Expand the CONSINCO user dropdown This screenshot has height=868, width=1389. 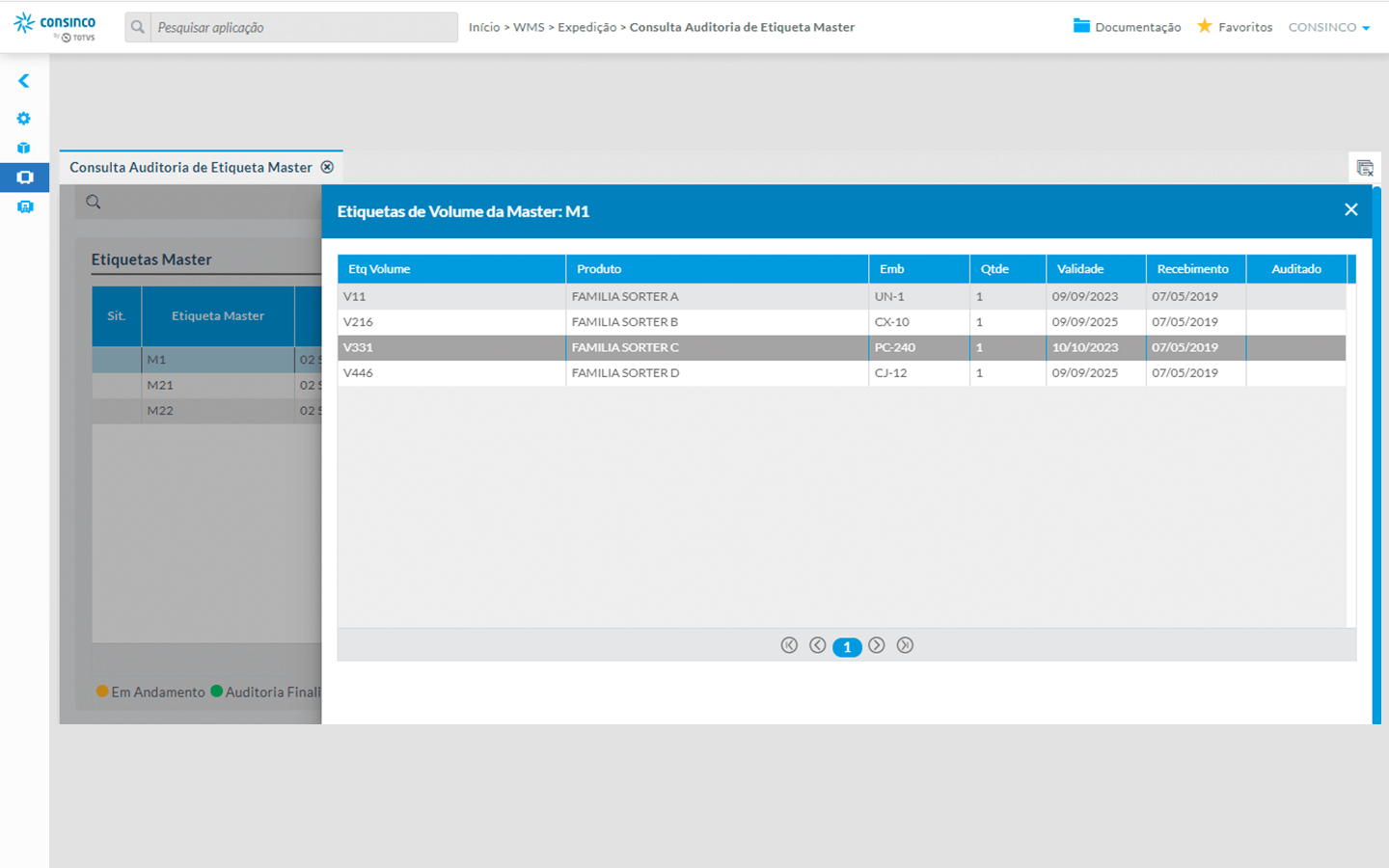click(1328, 27)
